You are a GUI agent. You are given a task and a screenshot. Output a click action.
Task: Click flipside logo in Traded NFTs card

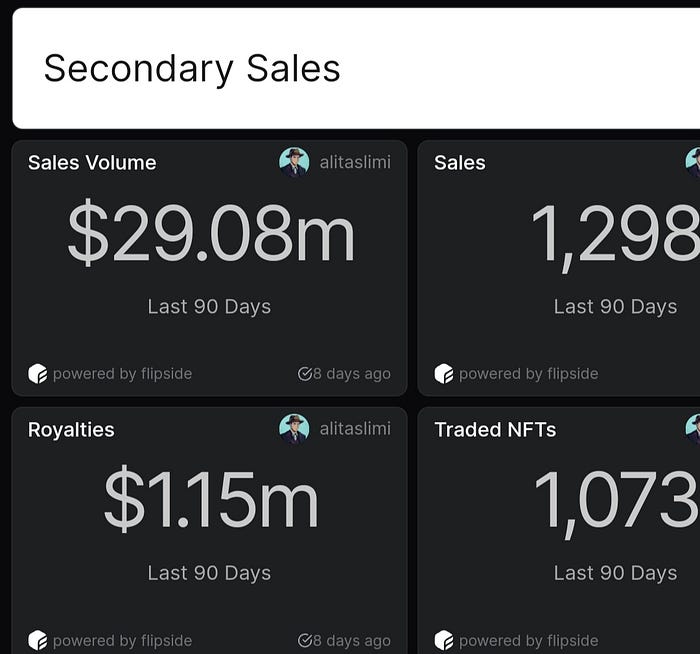pyautogui.click(x=444, y=640)
